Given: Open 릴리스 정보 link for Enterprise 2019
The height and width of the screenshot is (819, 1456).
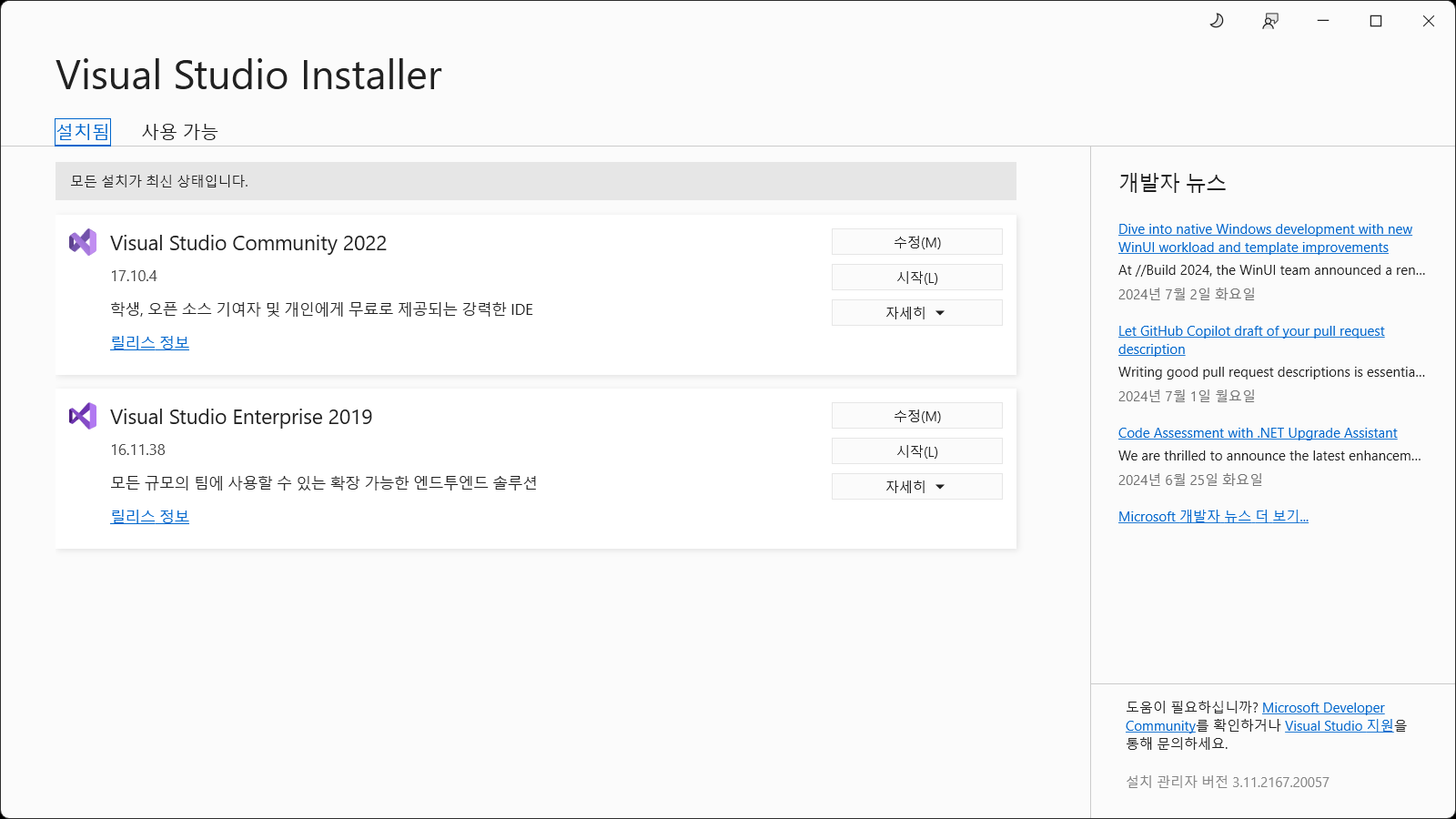Looking at the screenshot, I should pyautogui.click(x=150, y=517).
